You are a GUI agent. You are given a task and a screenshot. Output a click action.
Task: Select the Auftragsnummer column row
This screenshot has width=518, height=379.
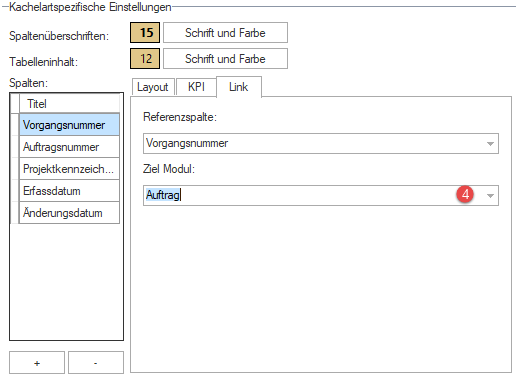[x=69, y=147]
